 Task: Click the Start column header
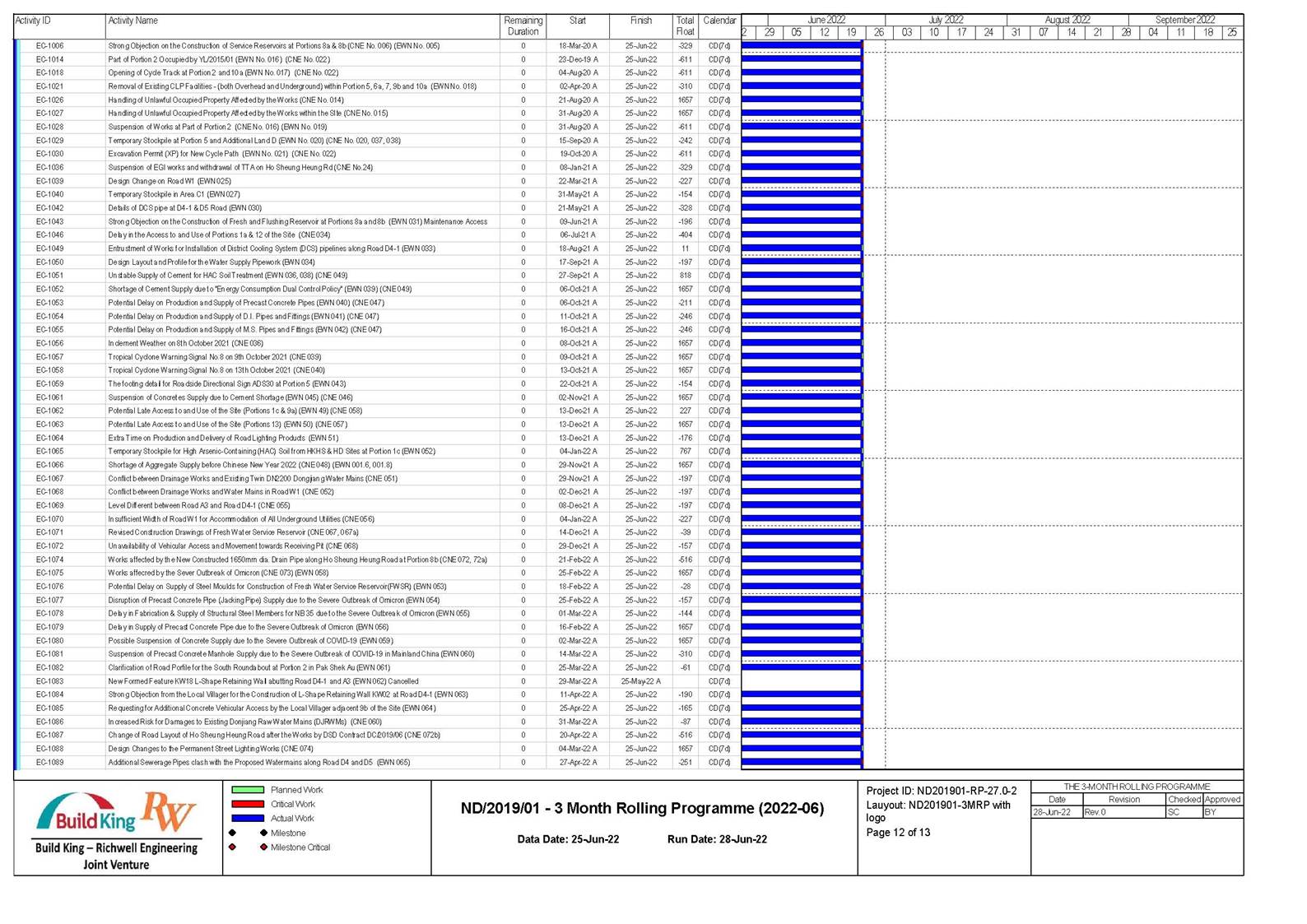578,21
